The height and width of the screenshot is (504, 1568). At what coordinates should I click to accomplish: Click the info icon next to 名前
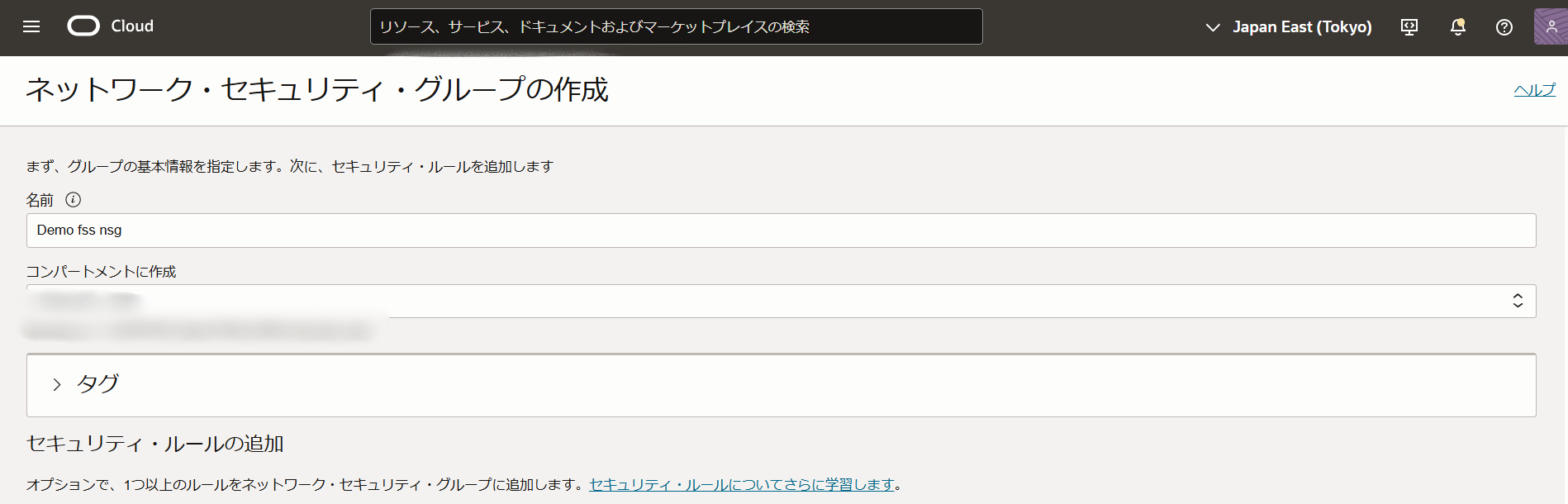[74, 199]
